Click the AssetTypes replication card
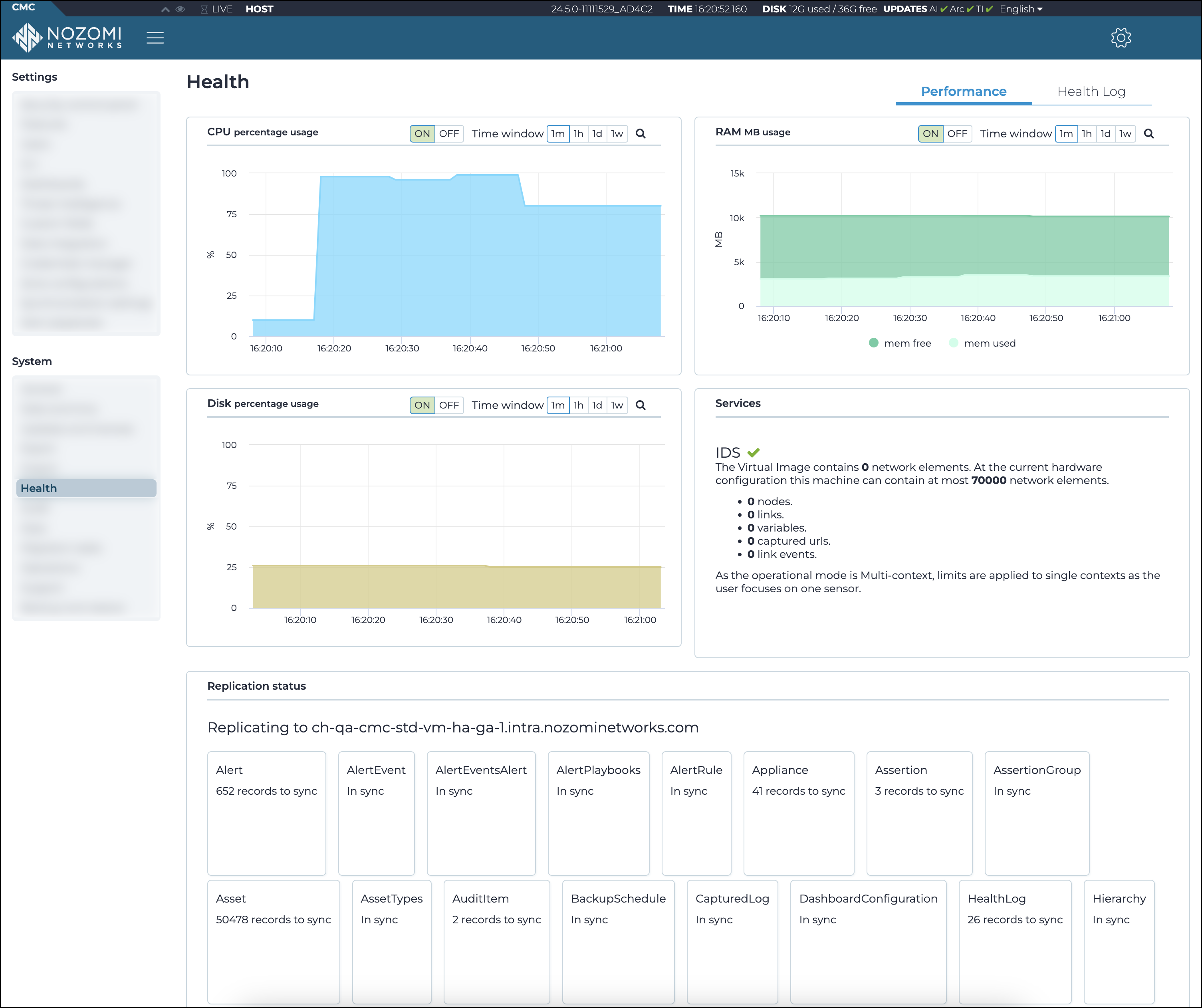Viewport: 1202px width, 1008px height. point(392,942)
